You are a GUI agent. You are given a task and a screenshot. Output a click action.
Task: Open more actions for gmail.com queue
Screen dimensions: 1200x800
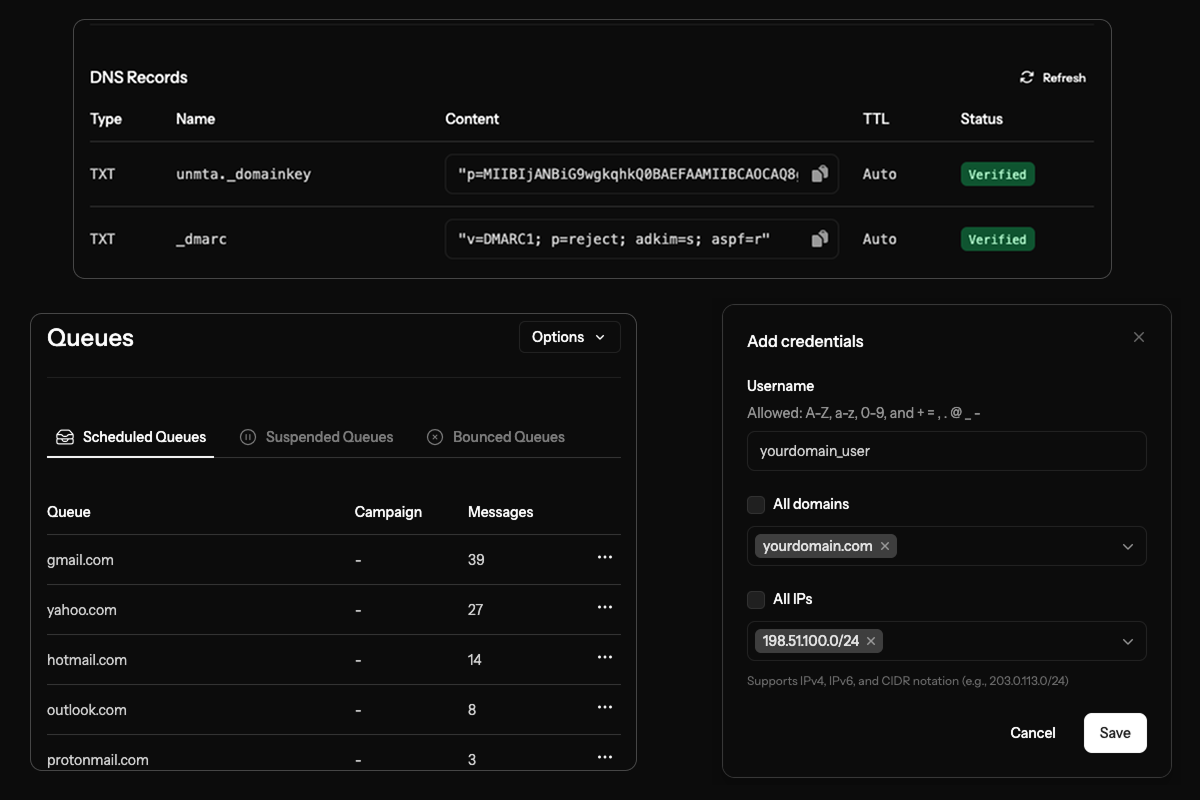click(604, 558)
